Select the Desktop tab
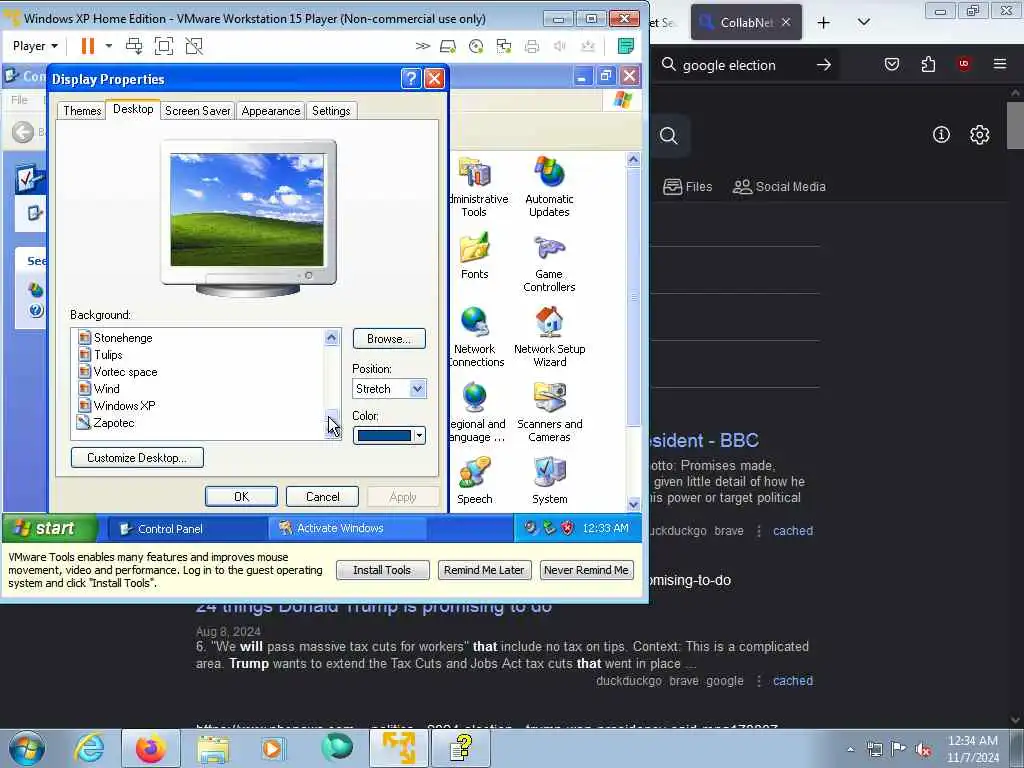Viewport: 1024px width, 768px height. point(133,109)
